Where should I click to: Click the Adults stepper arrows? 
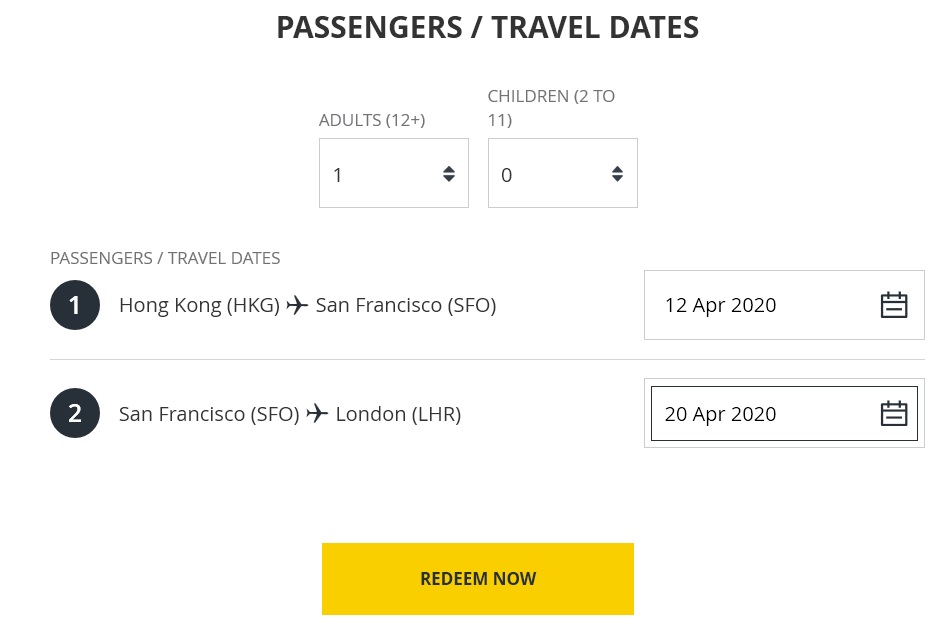449,174
